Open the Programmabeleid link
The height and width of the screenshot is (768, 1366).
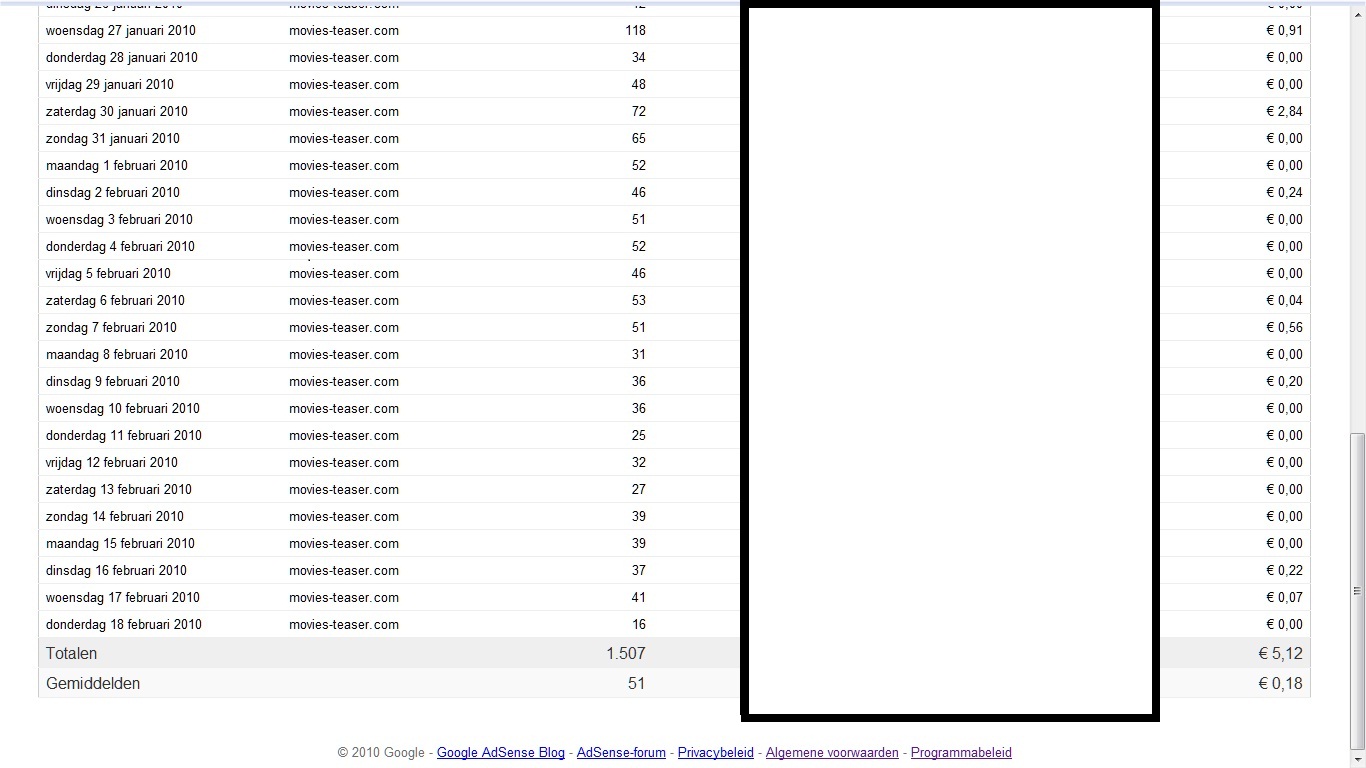click(961, 752)
